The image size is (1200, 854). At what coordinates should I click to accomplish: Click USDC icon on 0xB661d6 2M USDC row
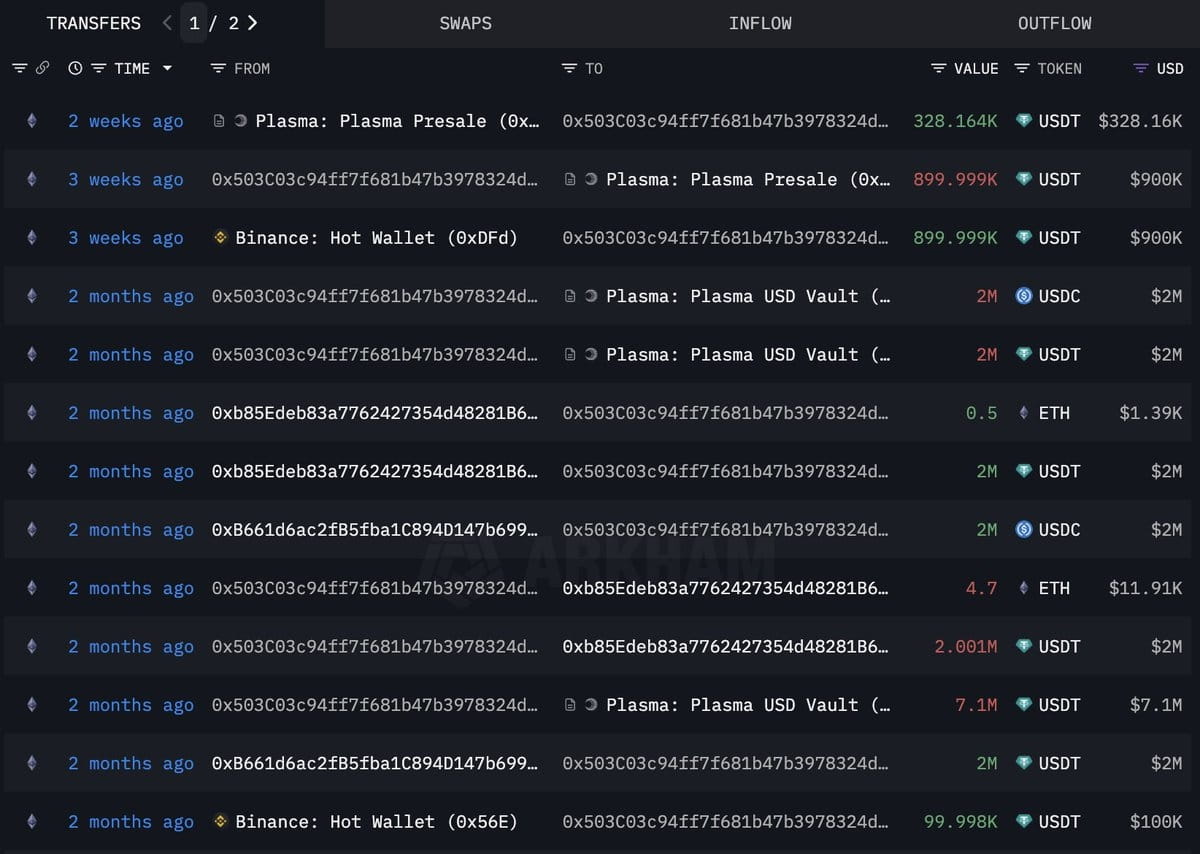click(1023, 530)
